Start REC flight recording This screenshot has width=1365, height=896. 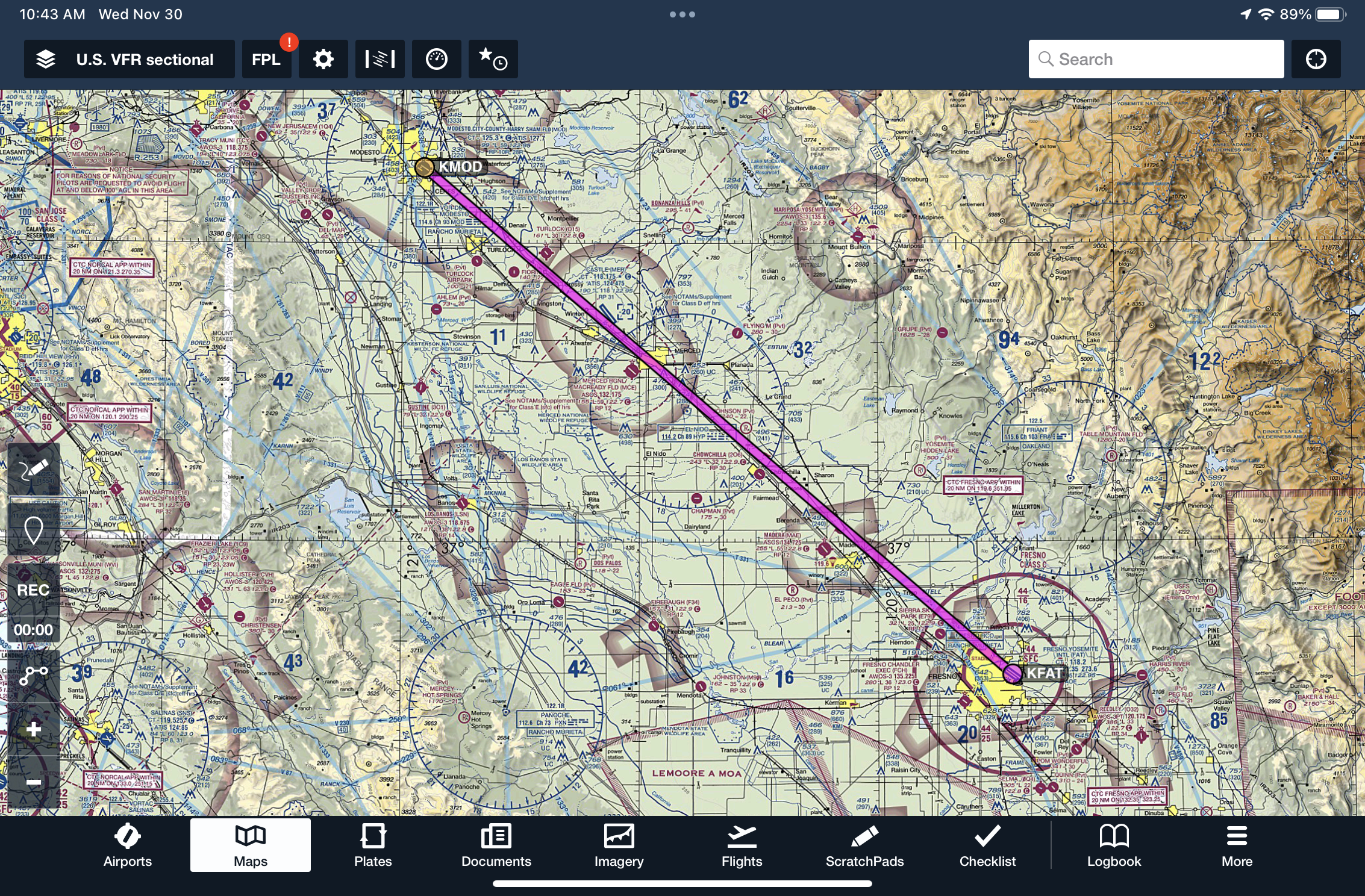pos(32,592)
